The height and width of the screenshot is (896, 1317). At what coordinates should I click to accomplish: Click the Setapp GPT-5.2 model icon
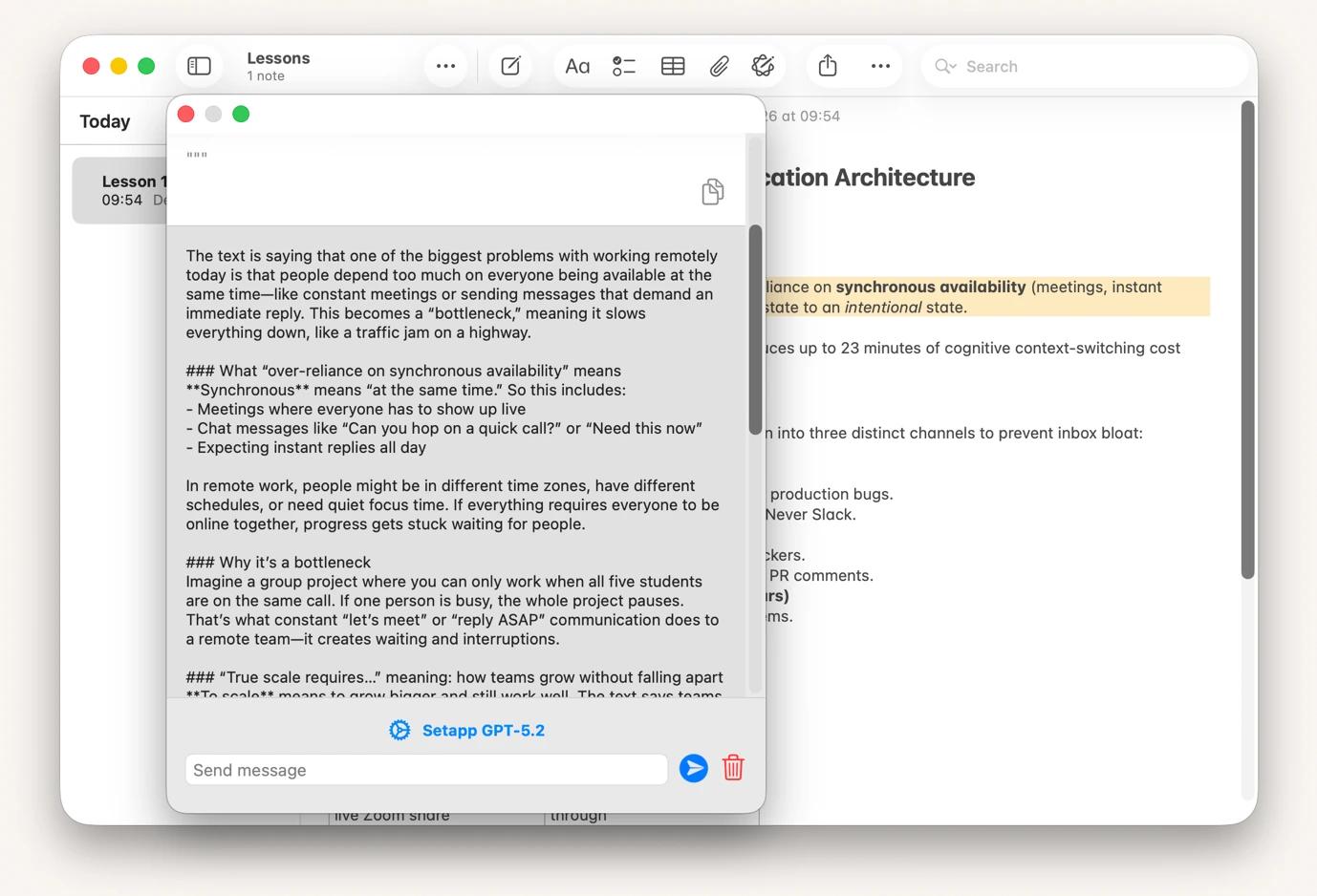pyautogui.click(x=399, y=730)
